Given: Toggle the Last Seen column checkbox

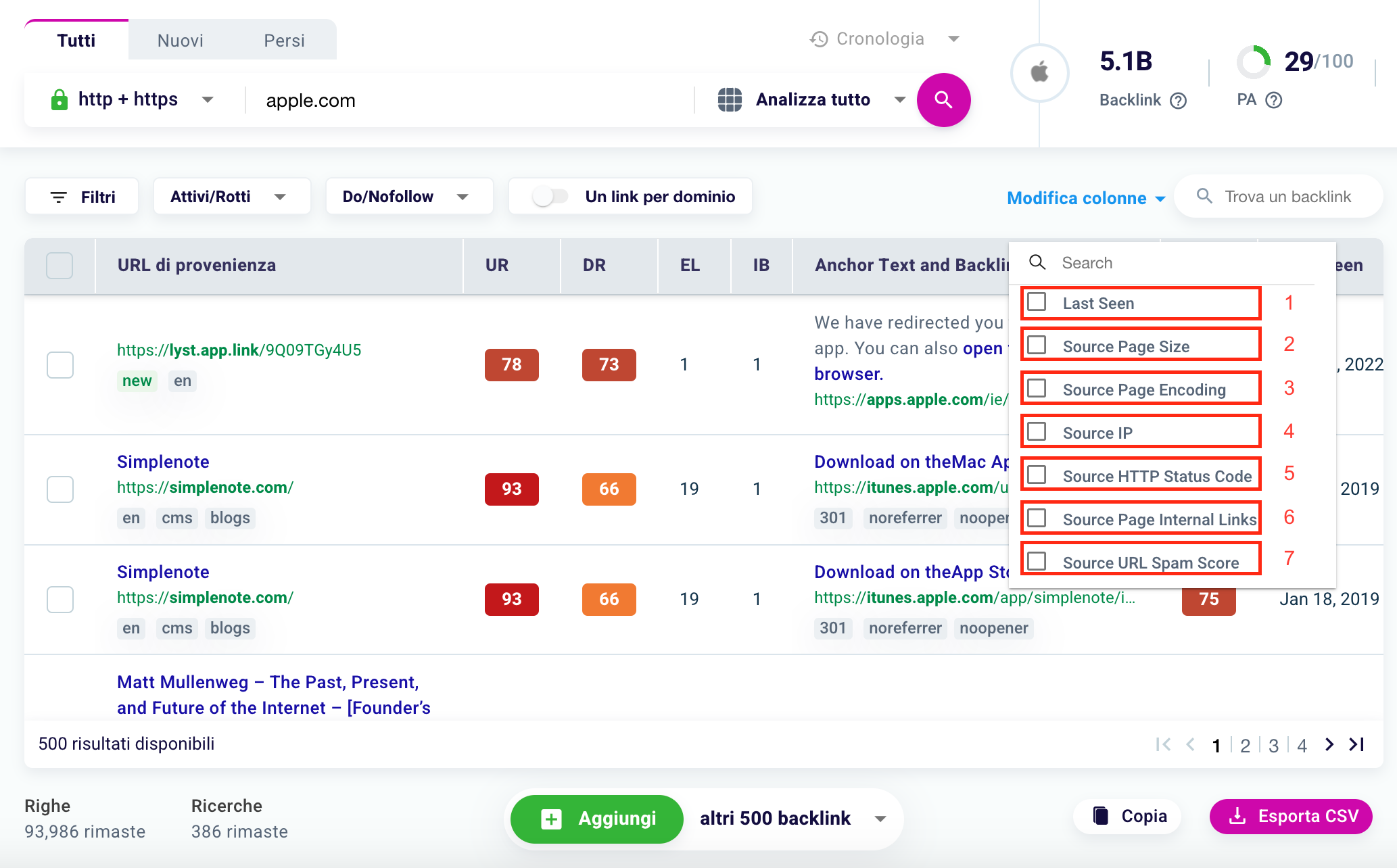Looking at the screenshot, I should (x=1037, y=303).
